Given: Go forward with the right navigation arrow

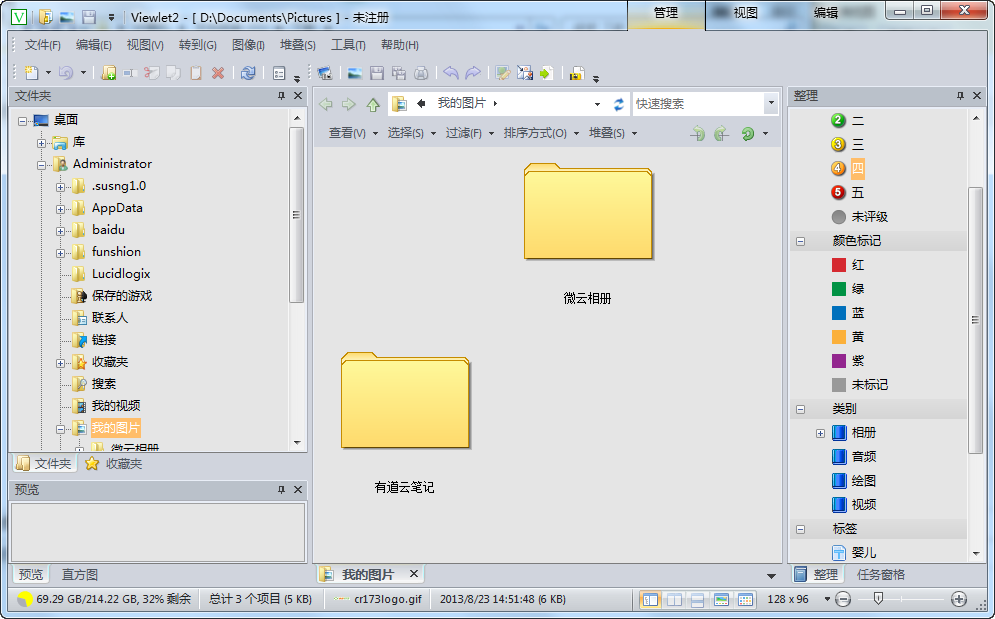Looking at the screenshot, I should point(349,104).
